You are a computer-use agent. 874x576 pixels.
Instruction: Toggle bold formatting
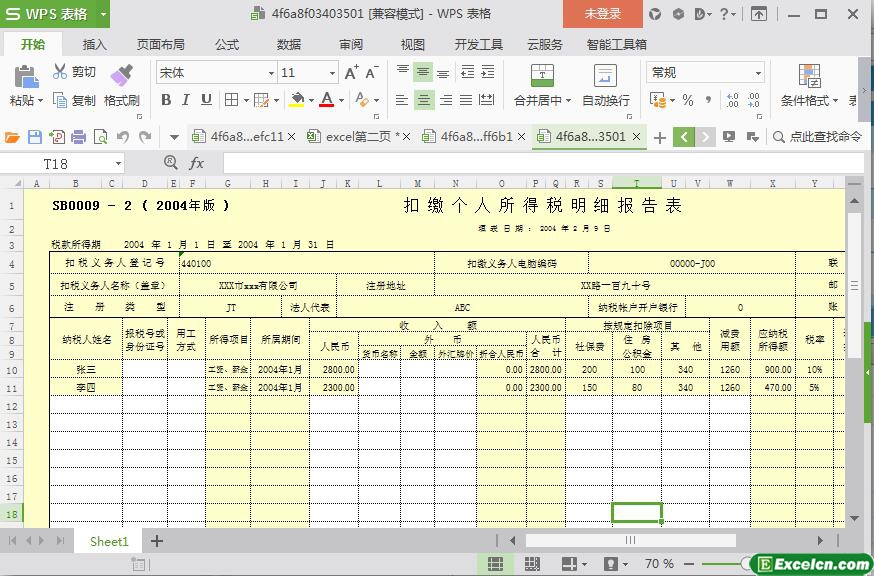[166, 100]
